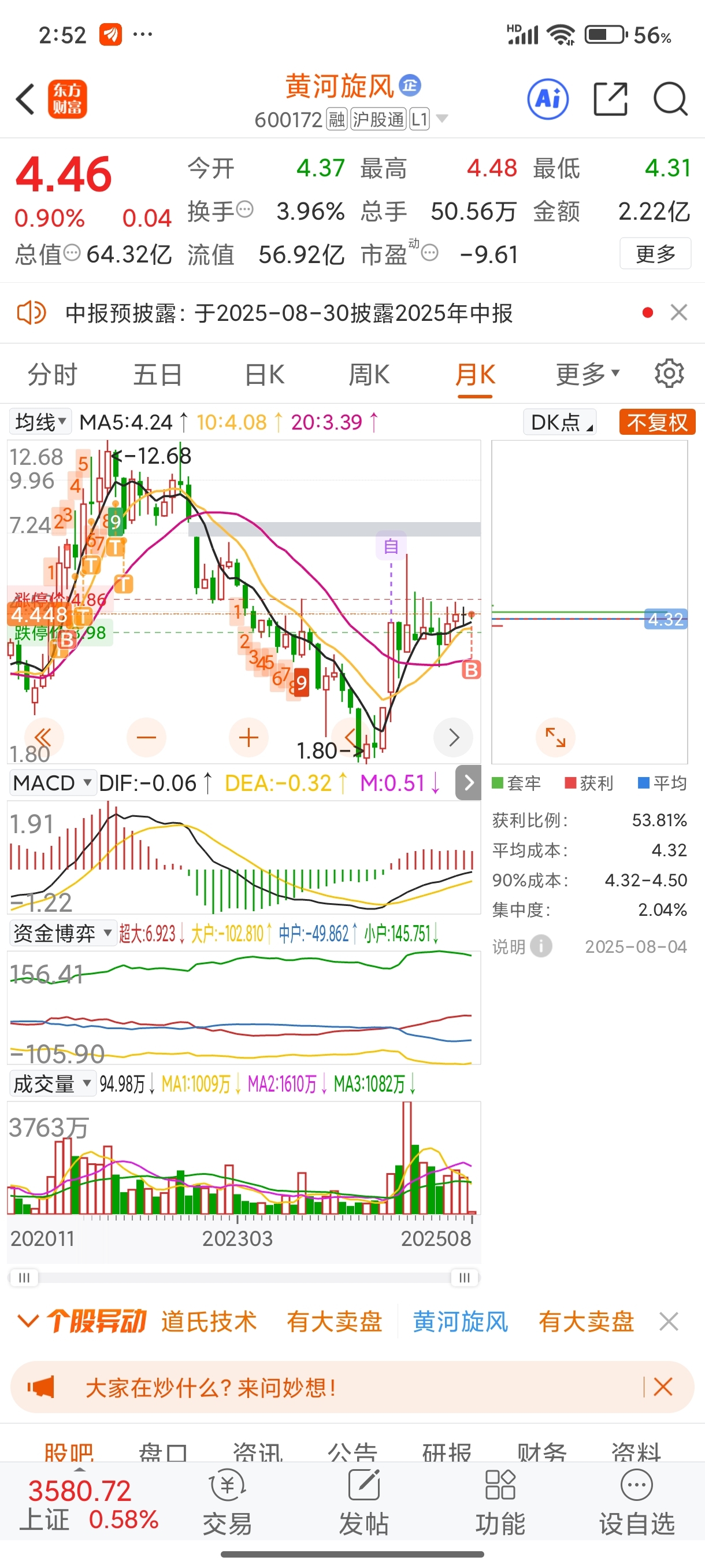Open the 研报 tab
This screenshot has width=705, height=1568.
(x=447, y=1453)
